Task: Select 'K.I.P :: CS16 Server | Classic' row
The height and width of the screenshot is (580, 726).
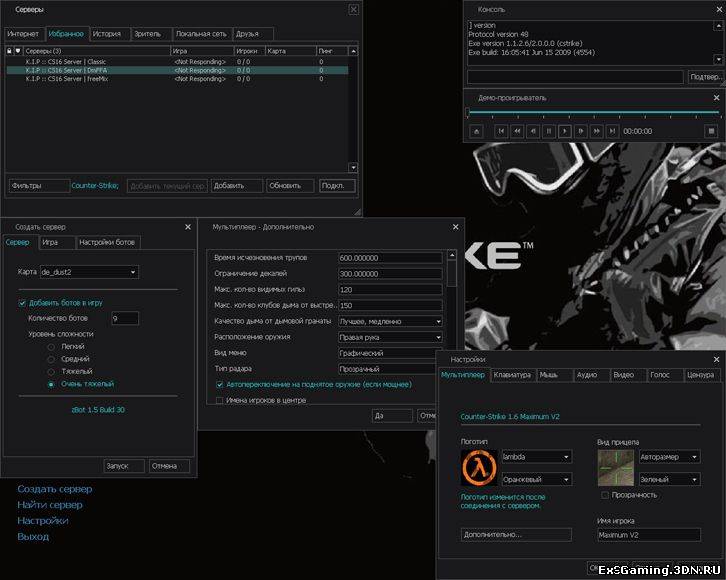Action: click(177, 62)
